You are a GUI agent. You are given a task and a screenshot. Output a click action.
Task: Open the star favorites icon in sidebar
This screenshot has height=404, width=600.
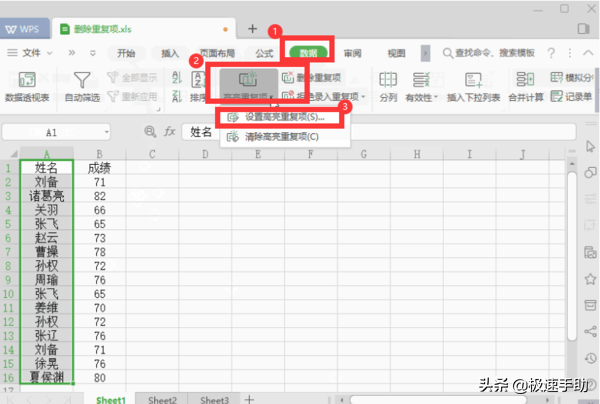tap(590, 279)
